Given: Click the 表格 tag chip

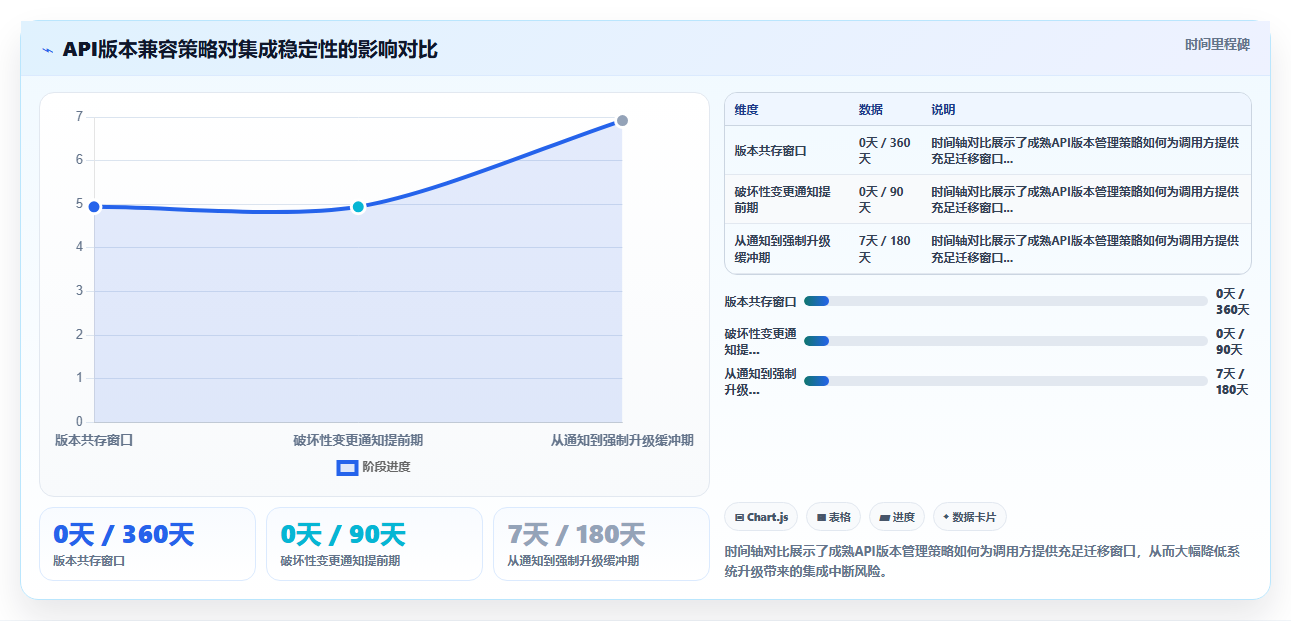Looking at the screenshot, I should pos(834,517).
